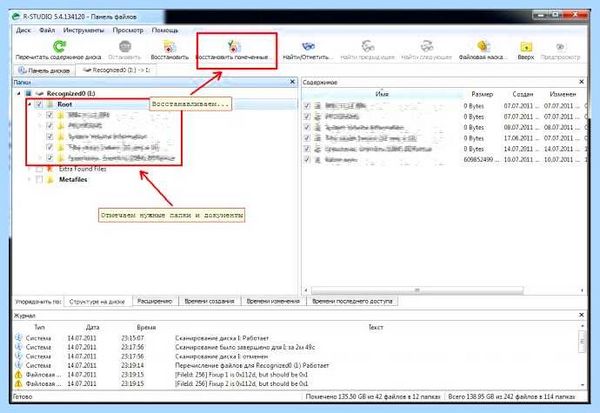This screenshot has height=413, width=600.
Task: Uncheck file row created 17.06.2011
Action: click(x=307, y=138)
